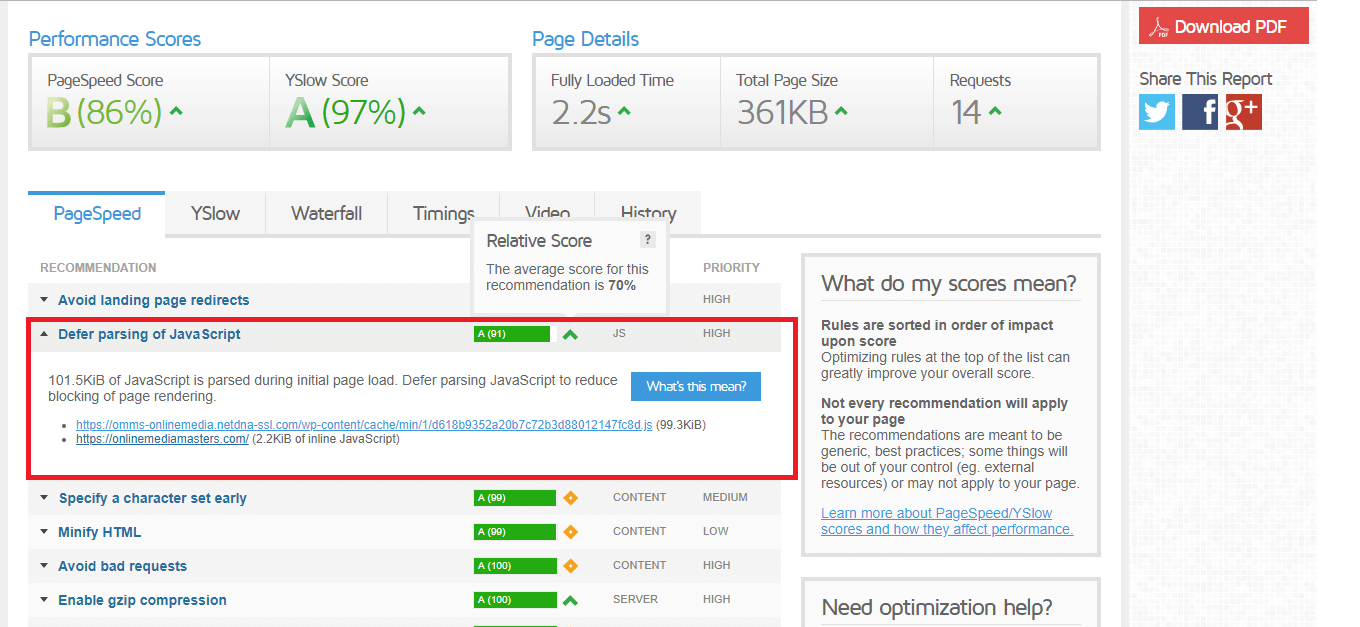Click orange diamond icon beside Specify a character set
The width and height of the screenshot is (1360, 627).
(x=570, y=498)
